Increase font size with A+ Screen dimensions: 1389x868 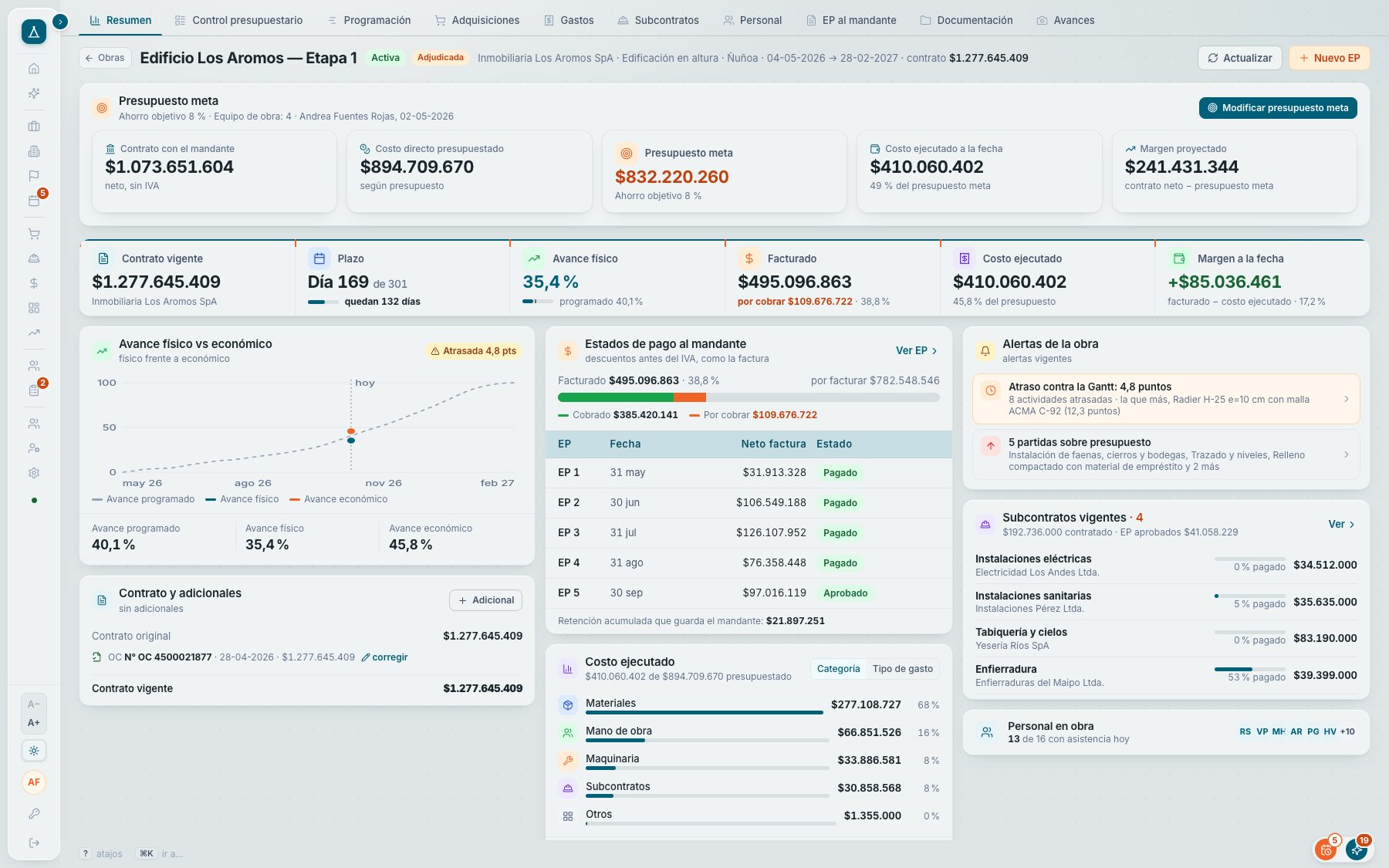click(x=34, y=723)
